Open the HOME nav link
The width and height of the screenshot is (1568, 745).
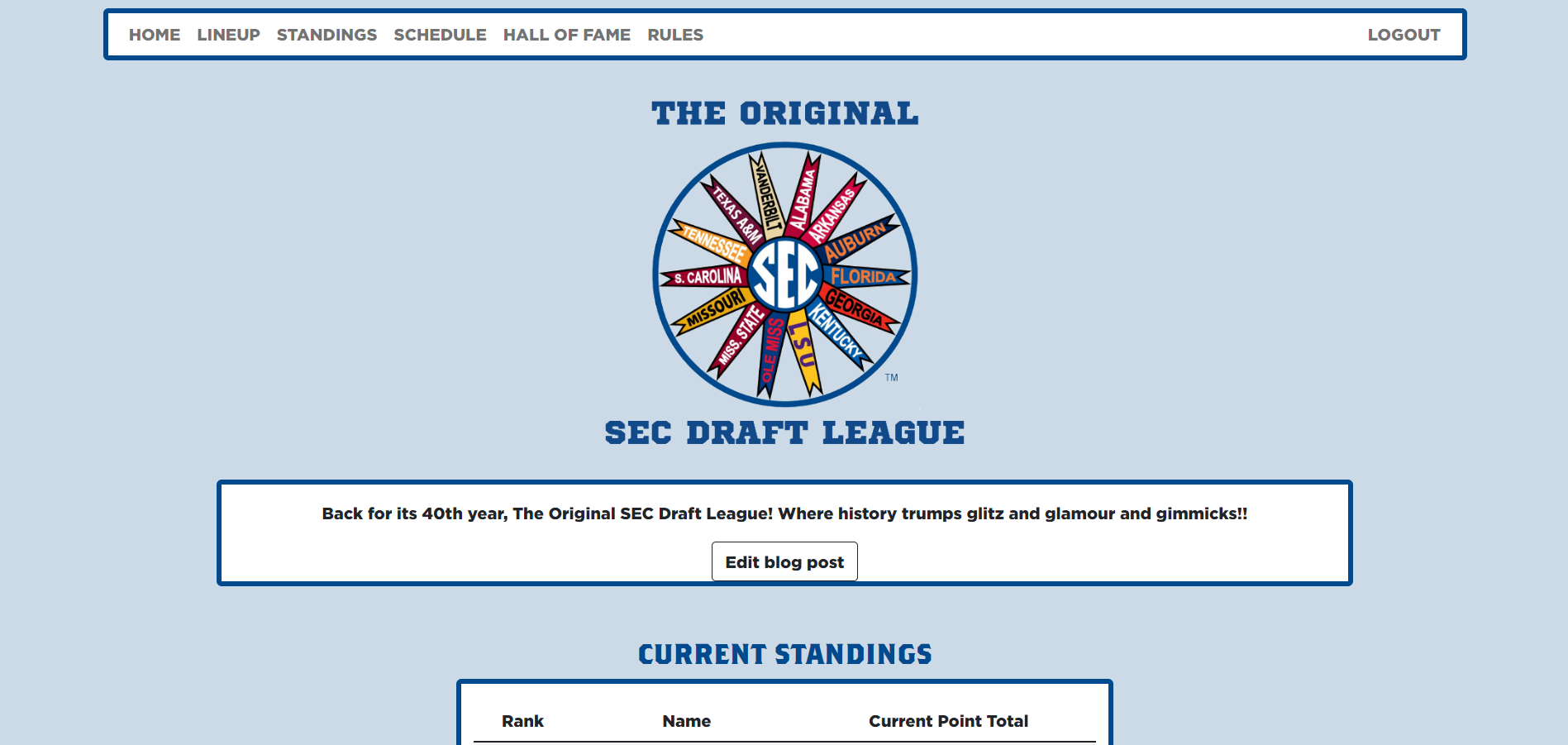(x=155, y=35)
